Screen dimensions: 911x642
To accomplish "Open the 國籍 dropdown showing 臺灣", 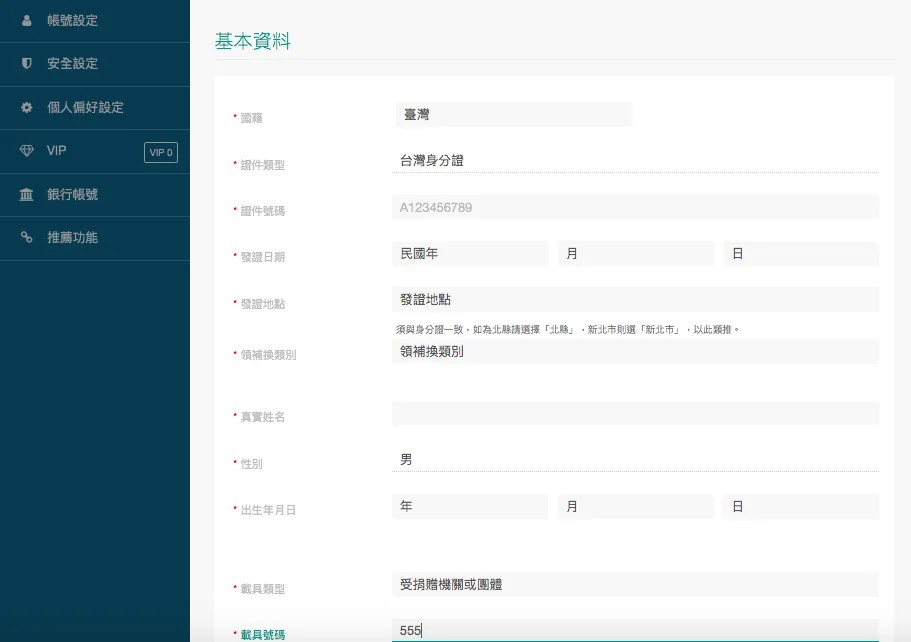I will [x=514, y=114].
